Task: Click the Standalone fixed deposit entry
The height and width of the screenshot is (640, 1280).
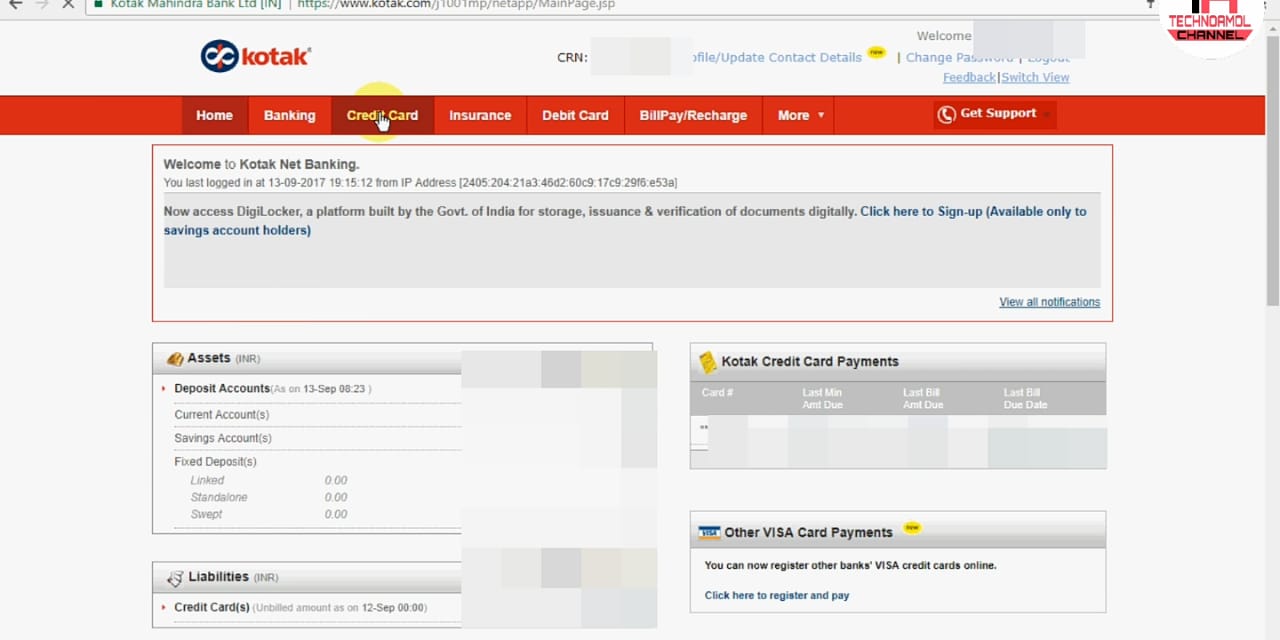Action: point(219,497)
